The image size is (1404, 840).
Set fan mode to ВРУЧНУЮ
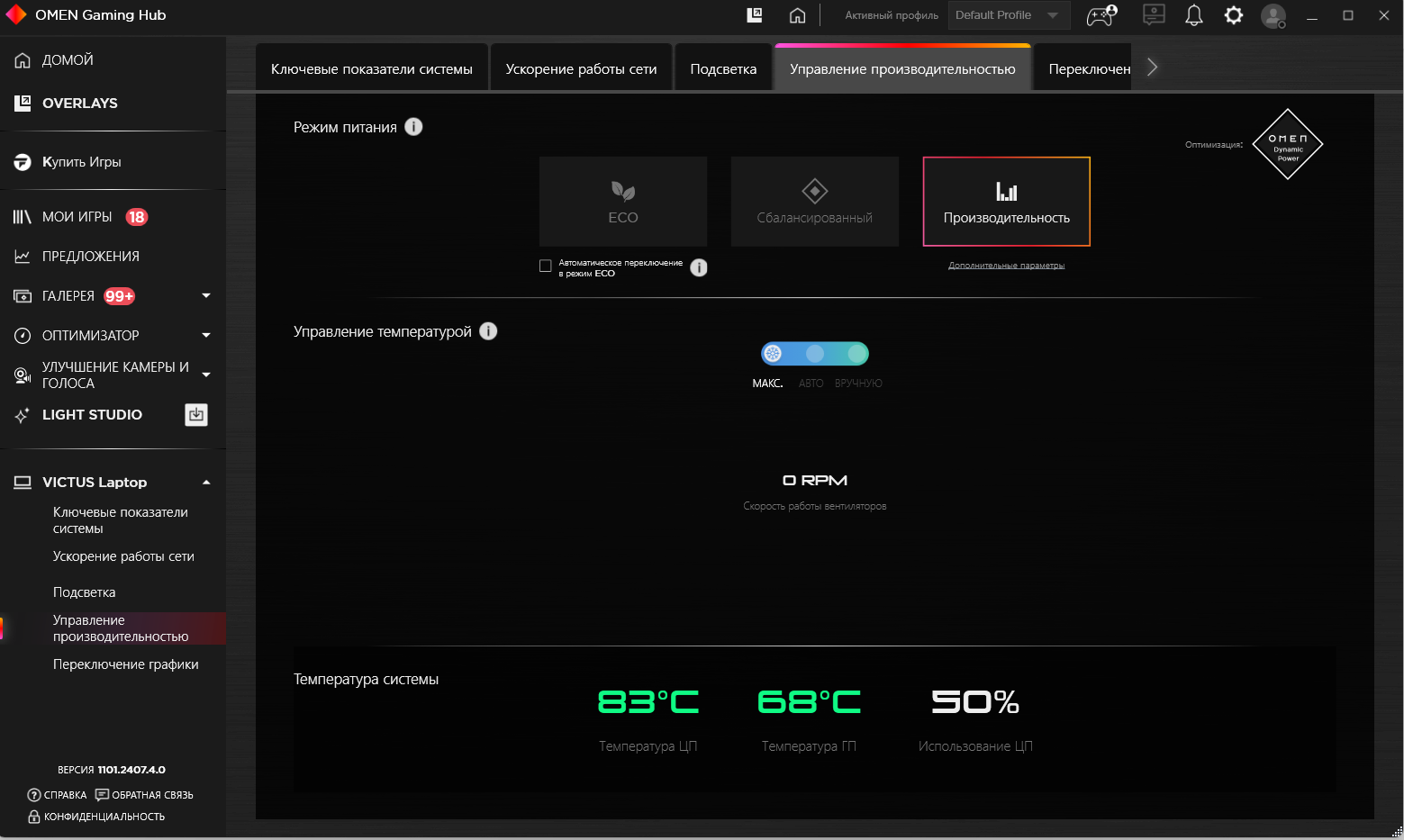[x=857, y=354]
